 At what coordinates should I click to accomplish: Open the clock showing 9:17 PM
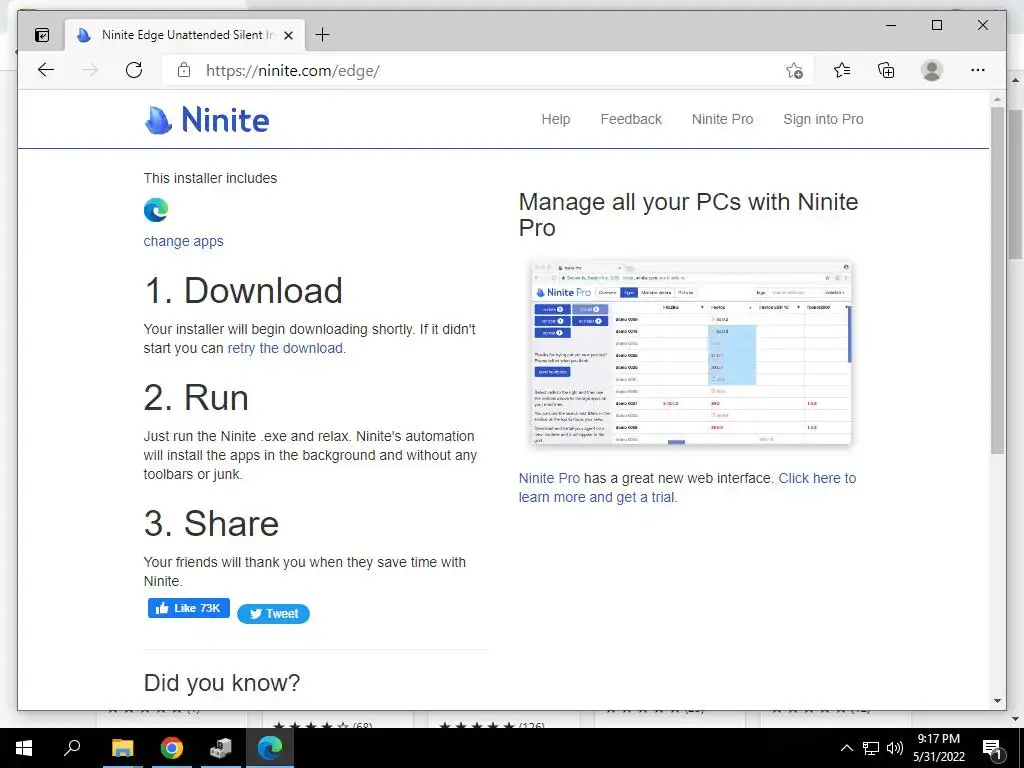tap(939, 748)
